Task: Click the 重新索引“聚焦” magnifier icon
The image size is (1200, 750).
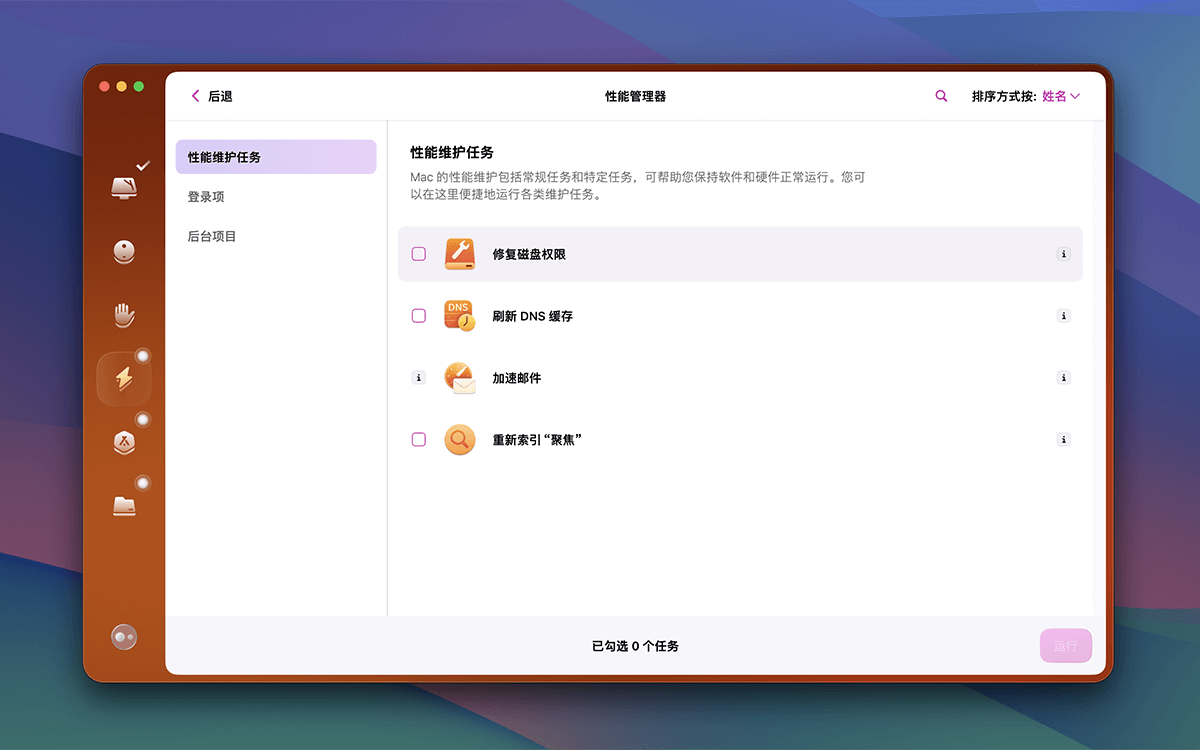Action: [x=460, y=440]
